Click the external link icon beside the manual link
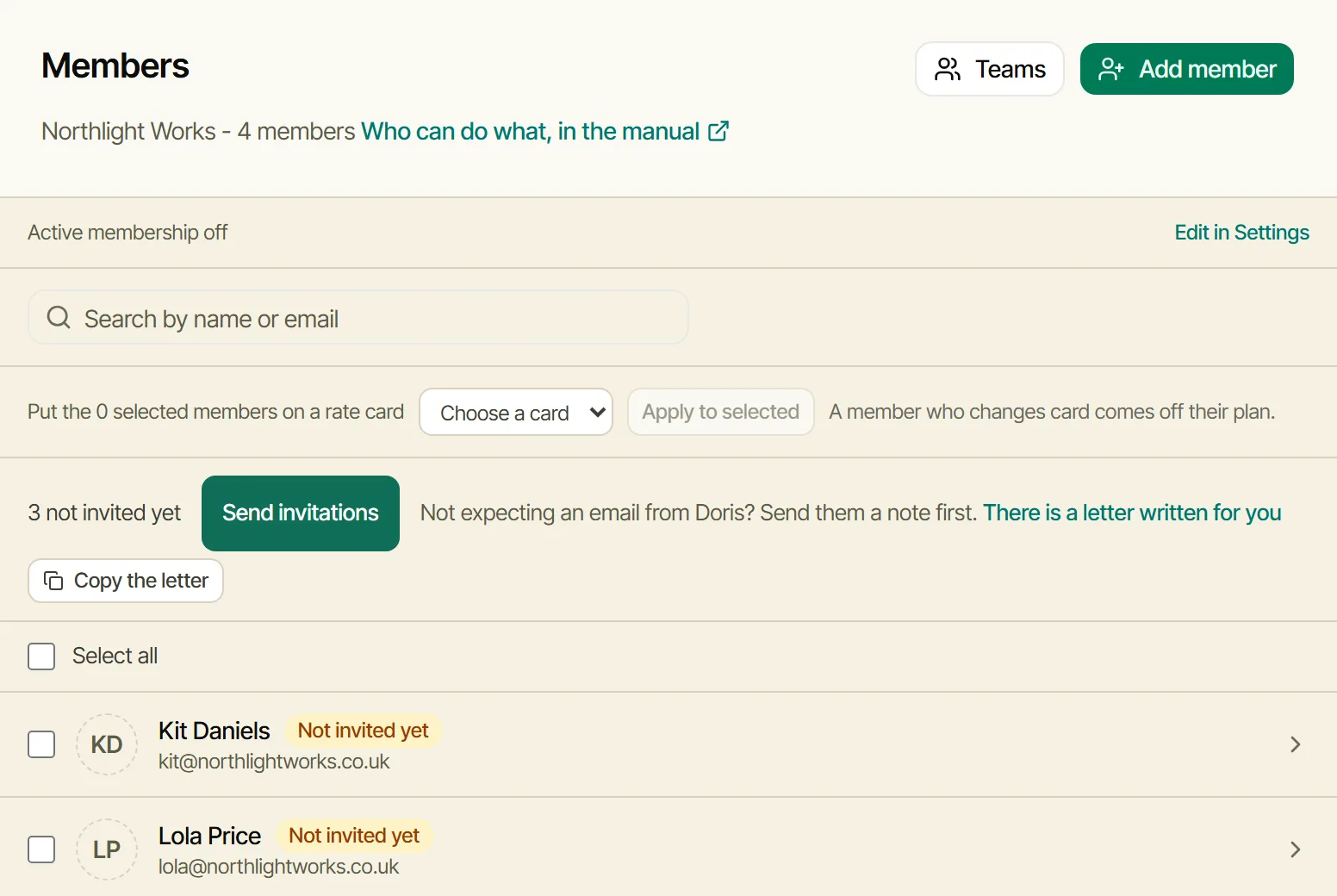This screenshot has height=896, width=1337. click(x=718, y=131)
